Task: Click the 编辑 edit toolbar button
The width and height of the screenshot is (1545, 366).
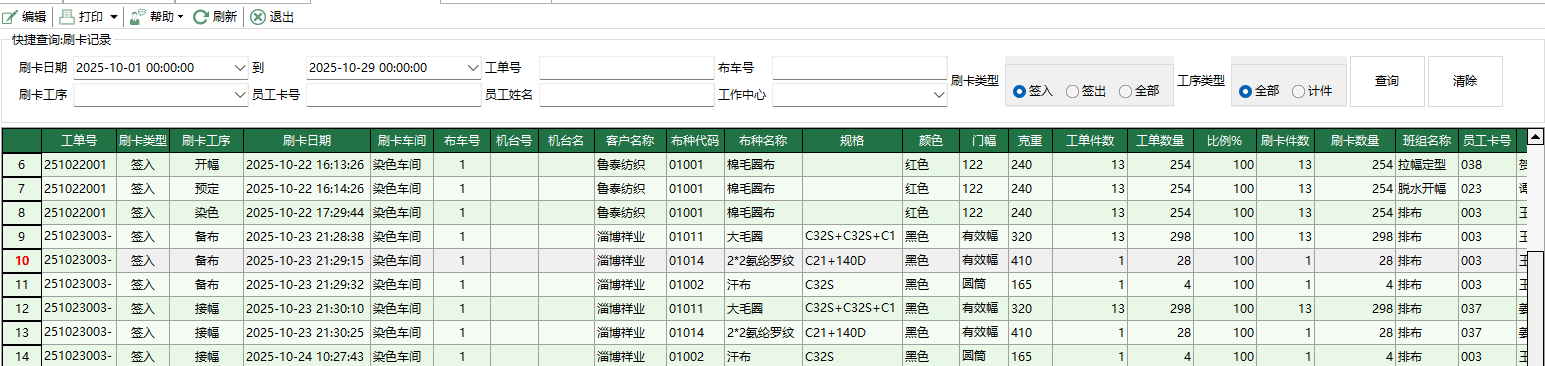Action: pyautogui.click(x=25, y=16)
